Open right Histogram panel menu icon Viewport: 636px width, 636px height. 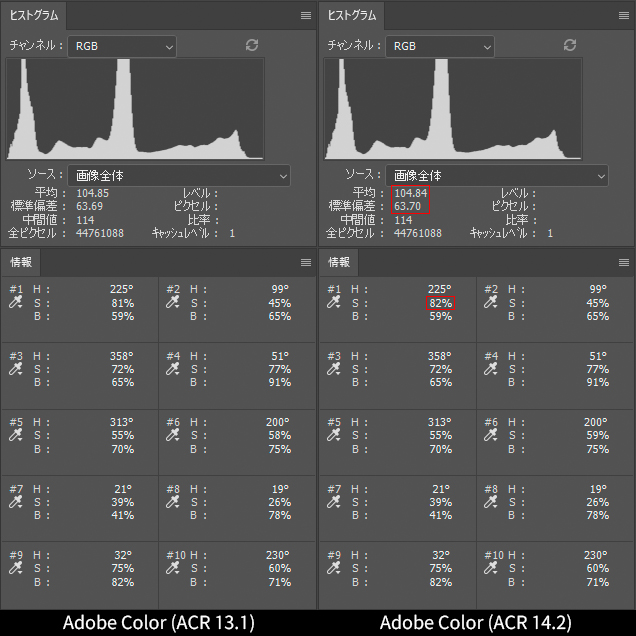(624, 15)
